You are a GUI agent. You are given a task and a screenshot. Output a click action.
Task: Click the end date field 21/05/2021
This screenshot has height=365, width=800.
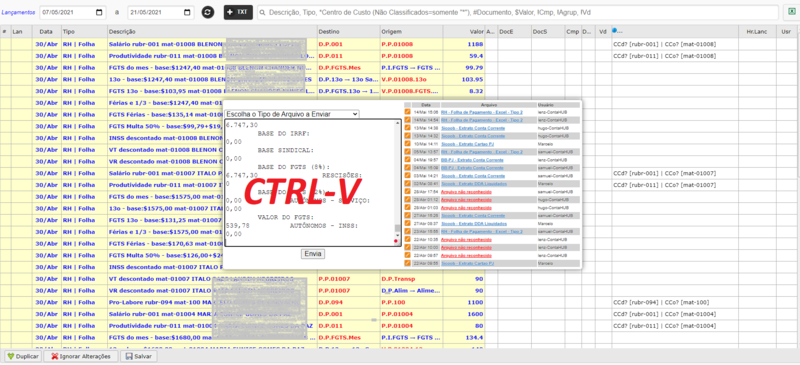(x=161, y=12)
